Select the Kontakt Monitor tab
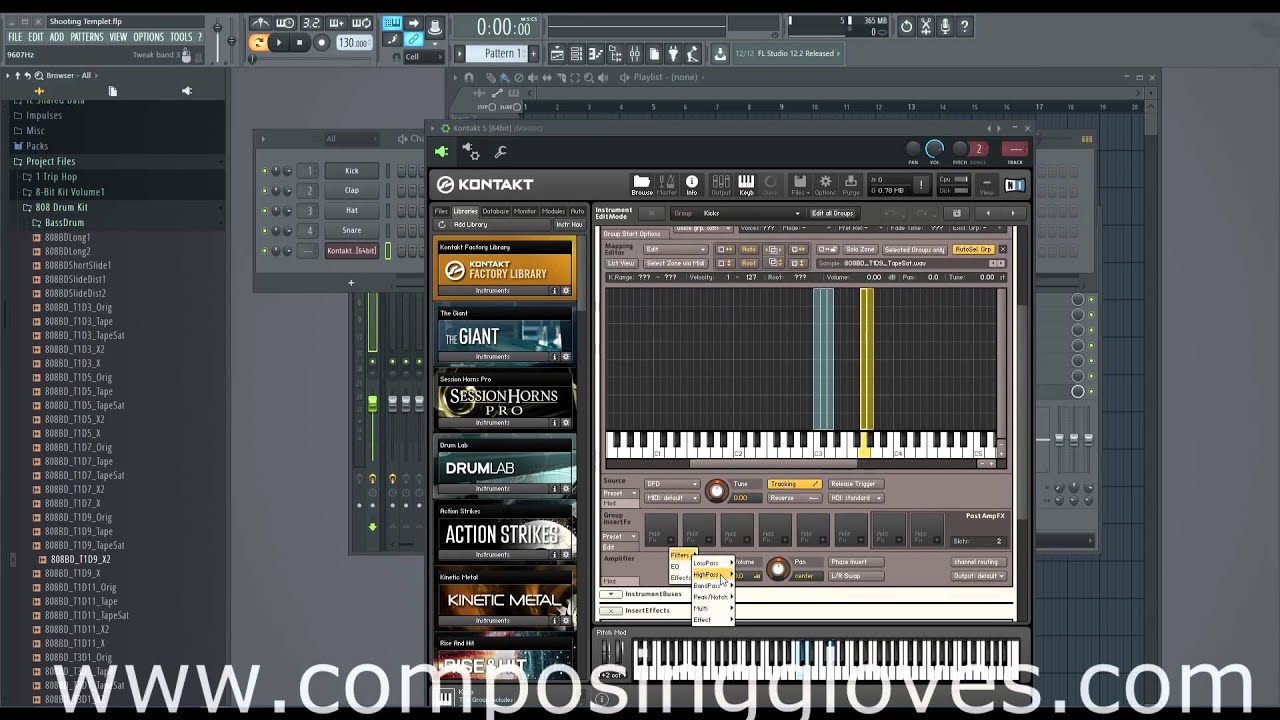The width and height of the screenshot is (1280, 720). pos(525,211)
